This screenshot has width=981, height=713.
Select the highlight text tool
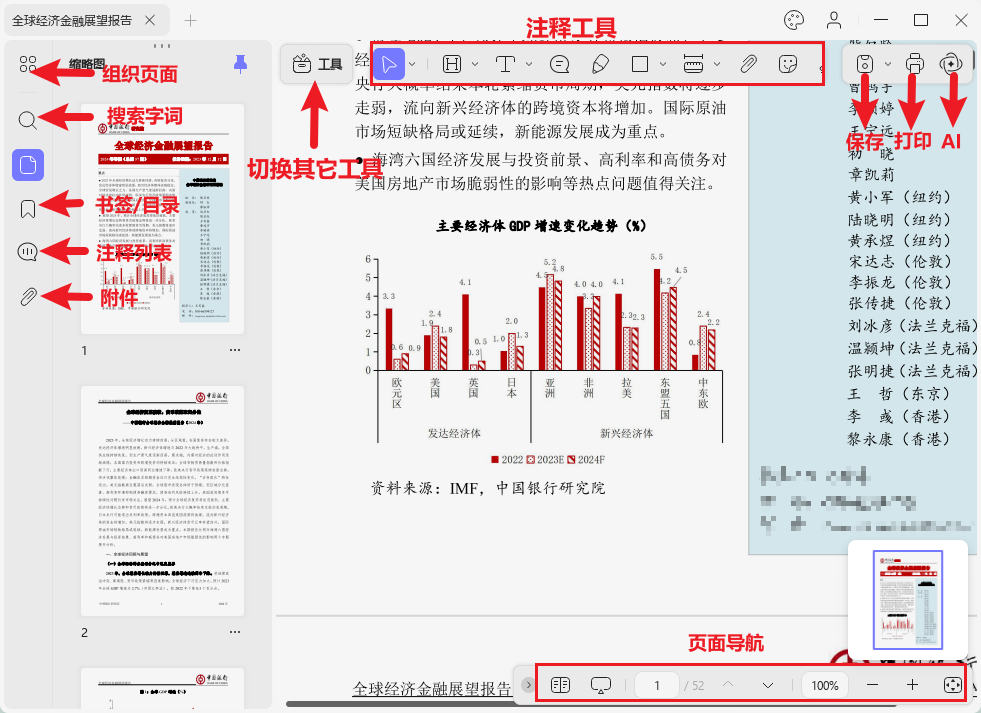coord(452,64)
